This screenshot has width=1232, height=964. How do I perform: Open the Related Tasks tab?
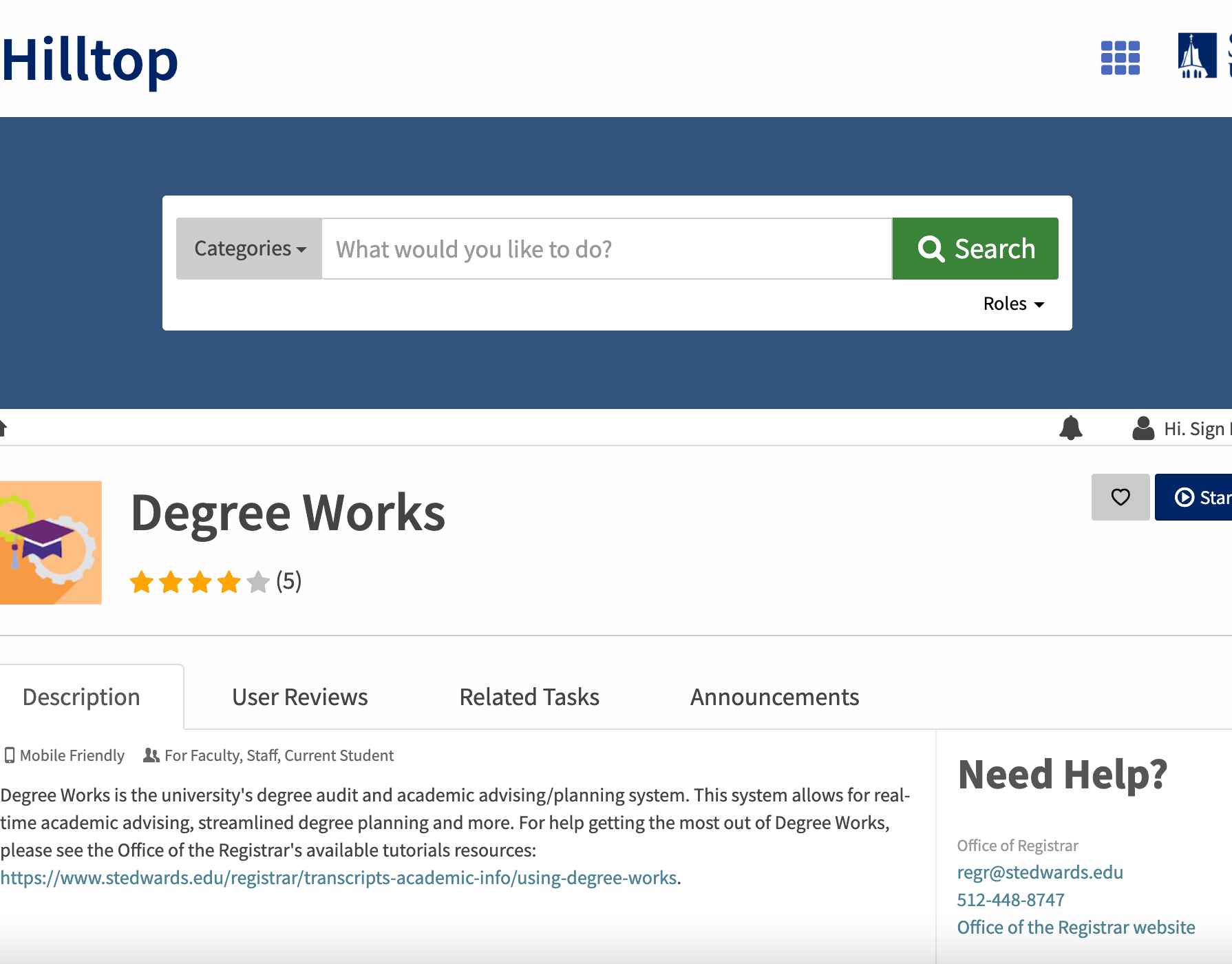pyautogui.click(x=529, y=697)
